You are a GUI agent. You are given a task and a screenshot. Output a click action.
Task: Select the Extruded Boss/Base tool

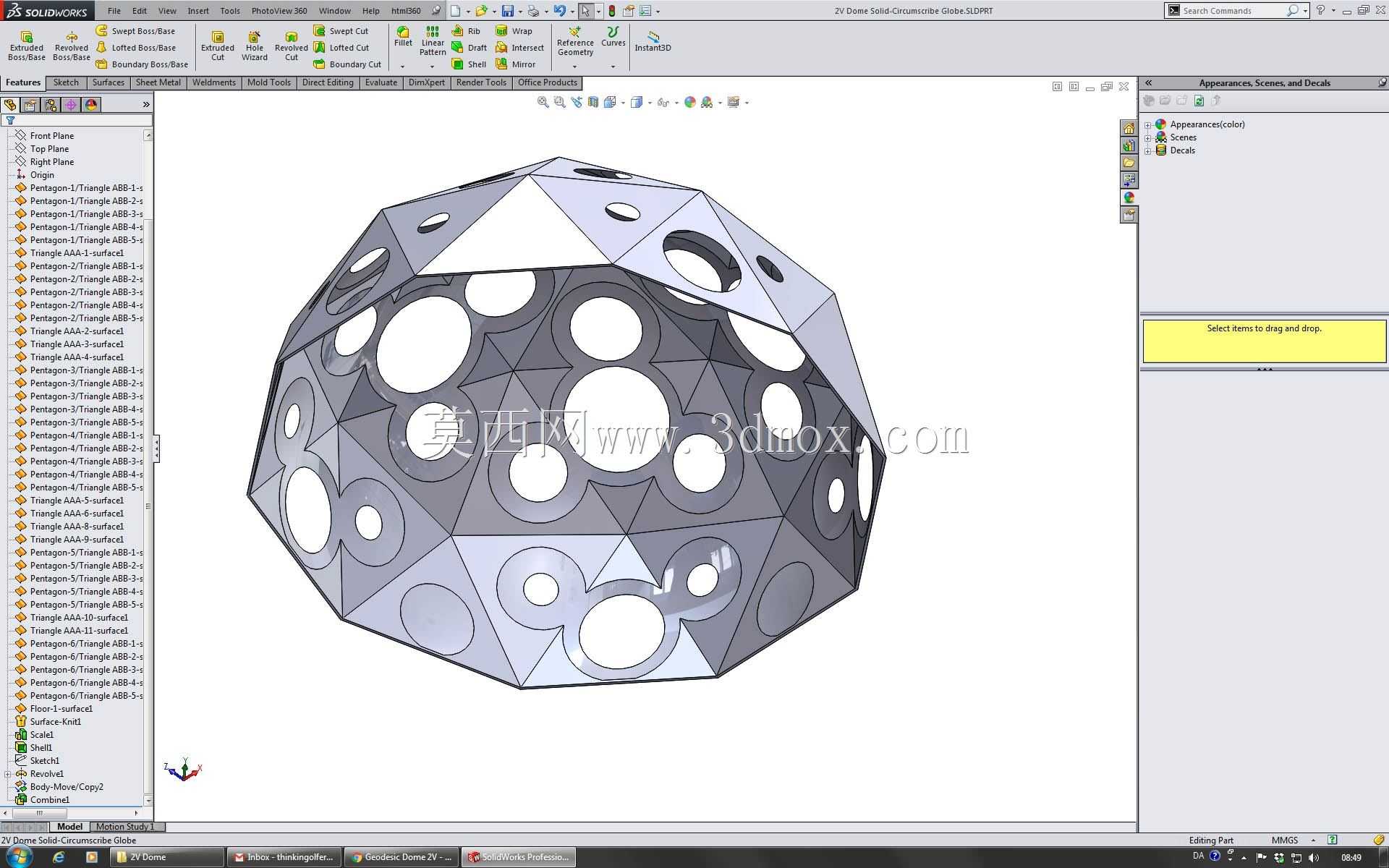point(27,46)
